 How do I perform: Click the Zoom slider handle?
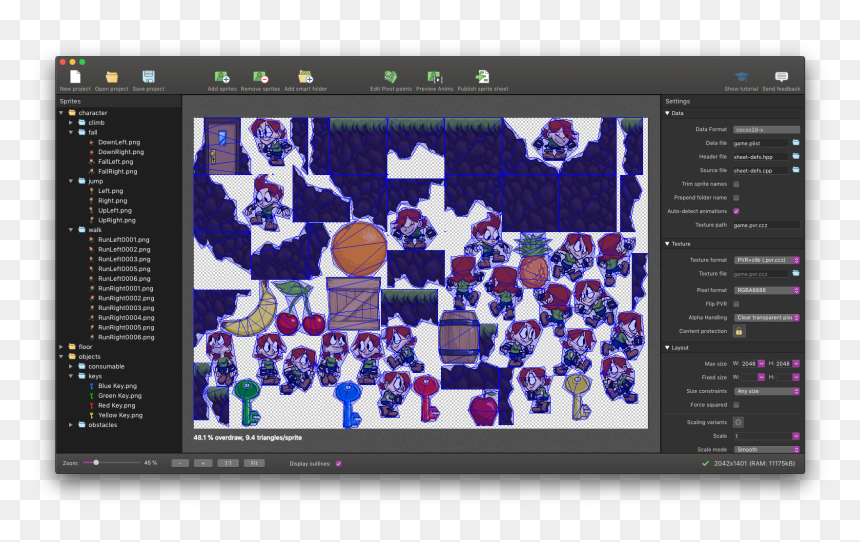tap(96, 463)
